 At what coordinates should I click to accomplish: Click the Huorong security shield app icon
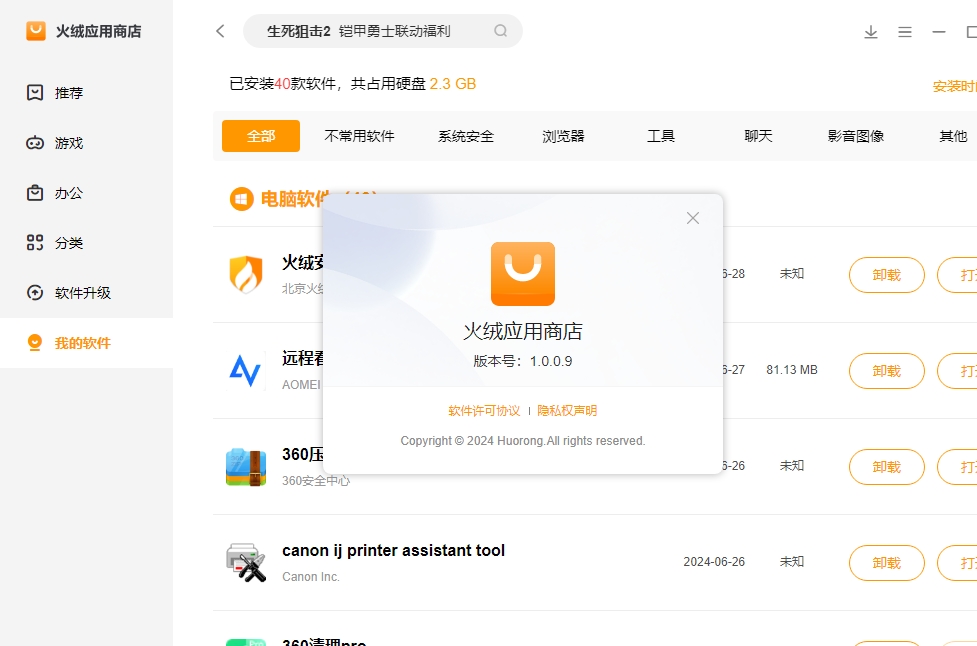[246, 274]
